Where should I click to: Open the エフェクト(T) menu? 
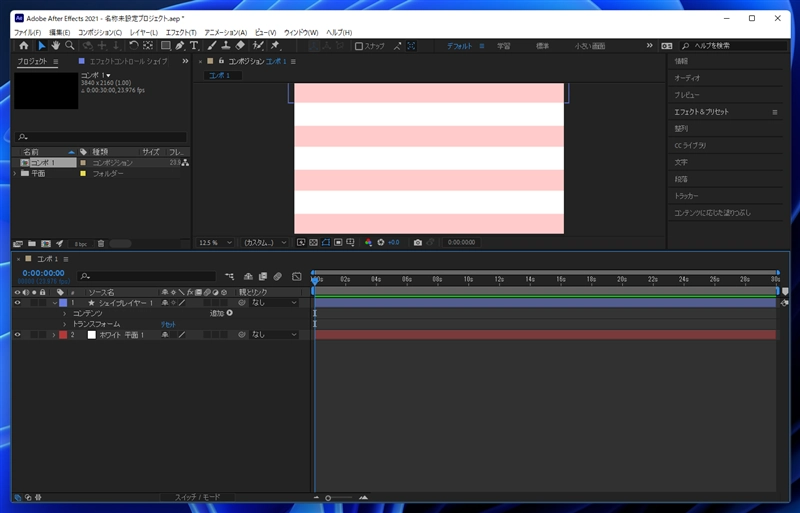[181, 32]
